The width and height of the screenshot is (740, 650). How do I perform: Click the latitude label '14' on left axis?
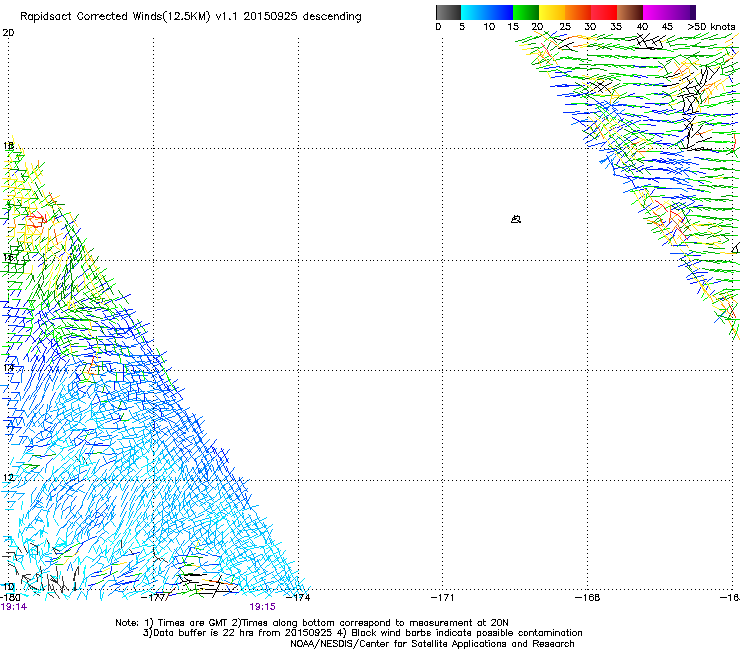tap(8, 367)
